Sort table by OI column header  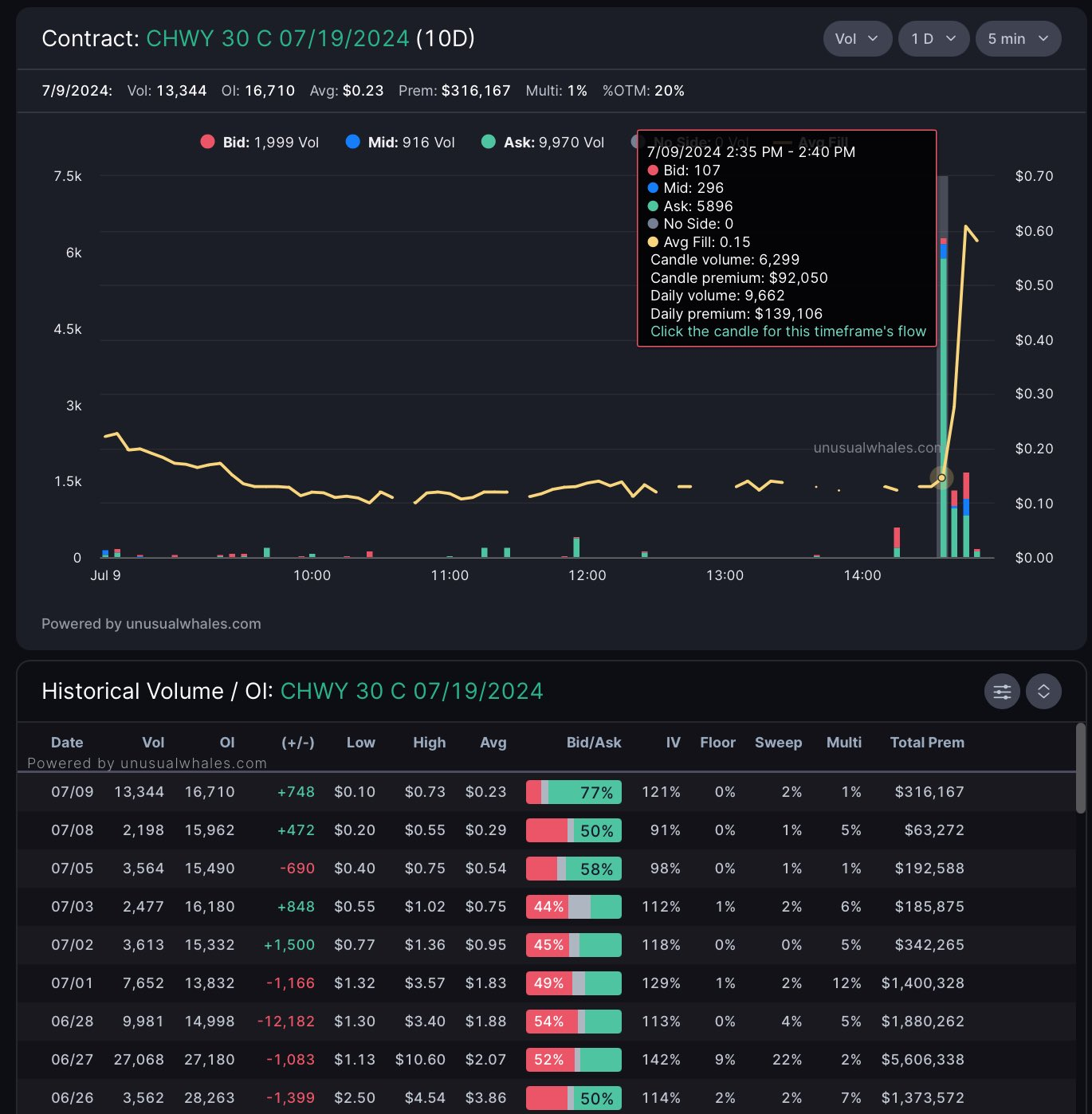pos(227,743)
